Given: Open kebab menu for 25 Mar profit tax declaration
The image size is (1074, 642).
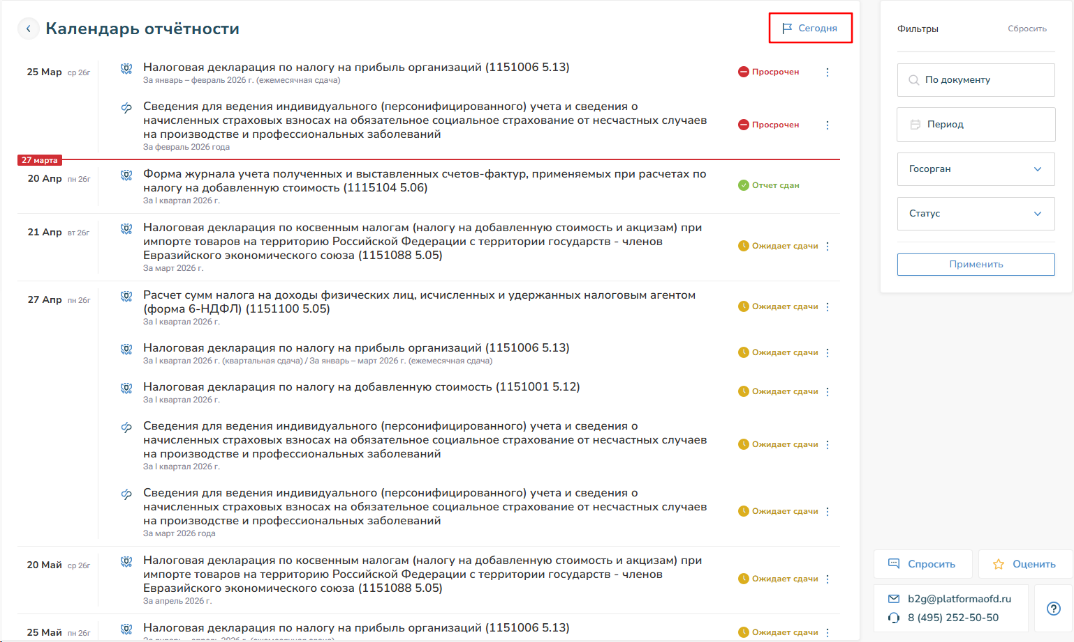Looking at the screenshot, I should 827,72.
